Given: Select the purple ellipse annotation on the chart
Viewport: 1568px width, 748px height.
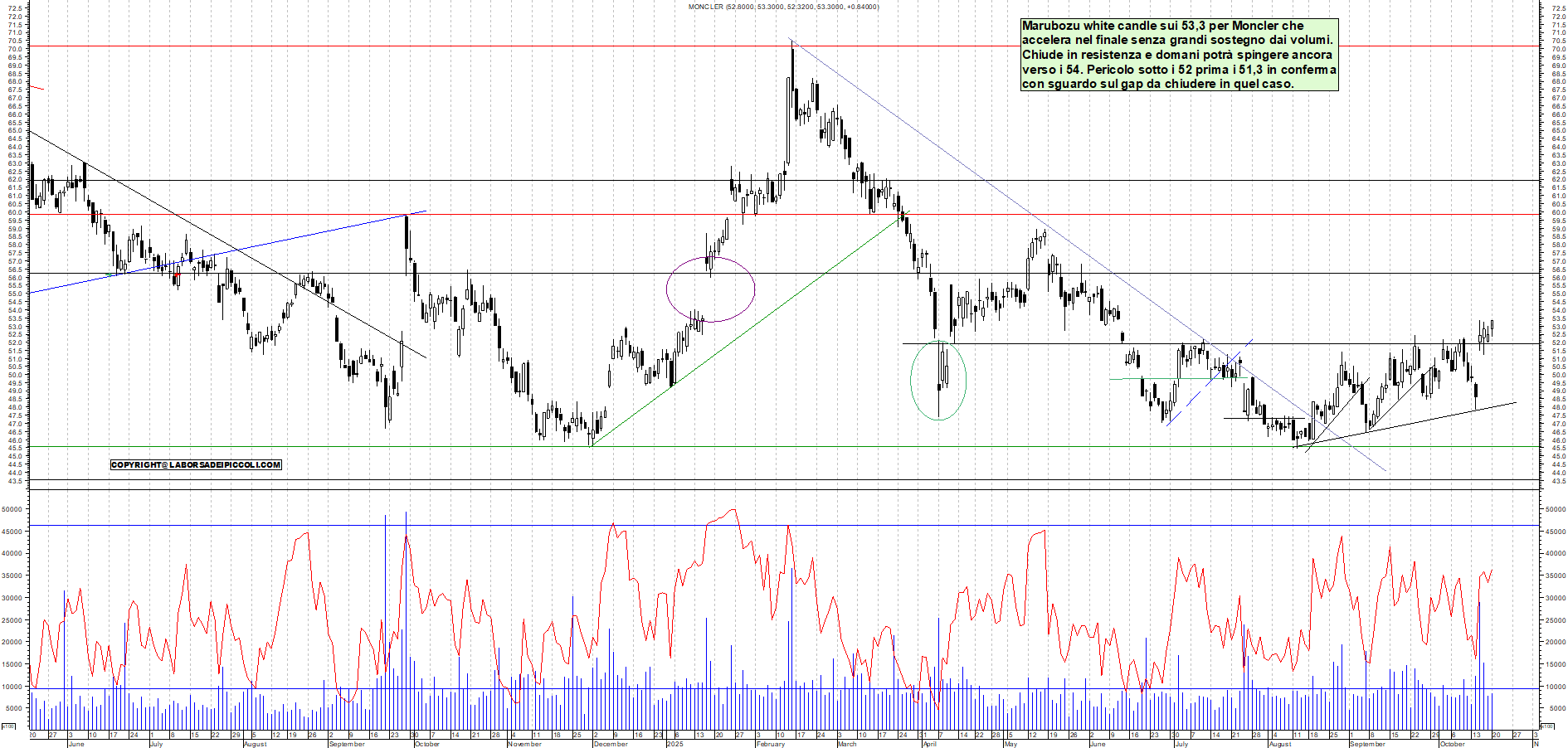Looking at the screenshot, I should (710, 289).
